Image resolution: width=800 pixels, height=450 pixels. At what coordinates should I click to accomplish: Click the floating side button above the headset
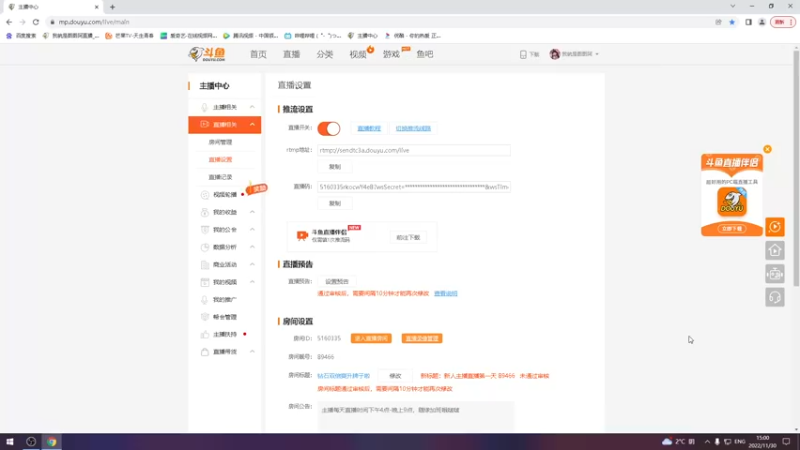pos(774,274)
